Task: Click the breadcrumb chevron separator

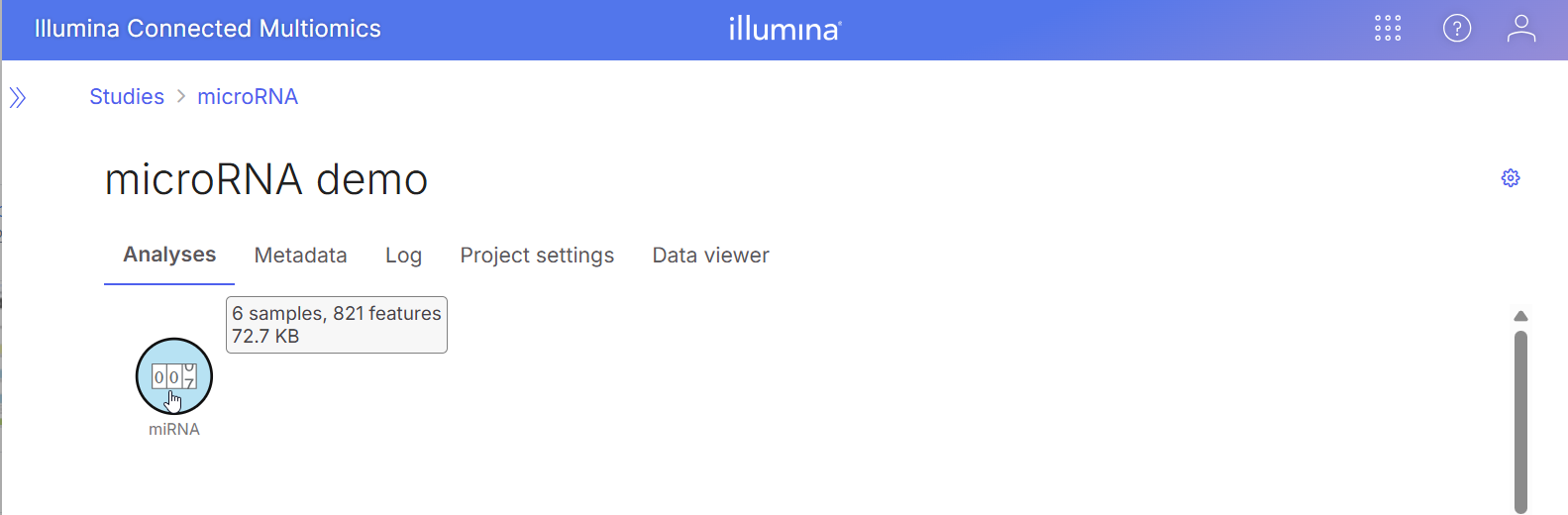Action: pyautogui.click(x=181, y=96)
